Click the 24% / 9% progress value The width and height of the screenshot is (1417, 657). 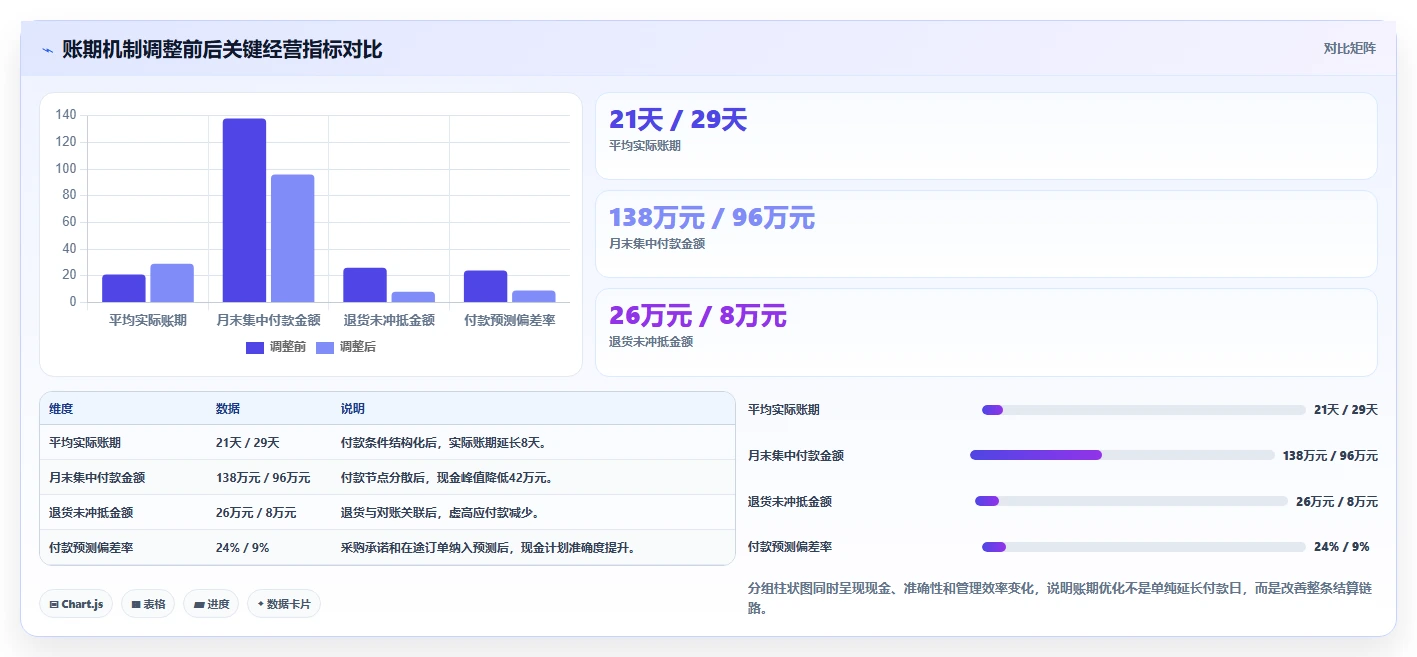pos(1341,547)
